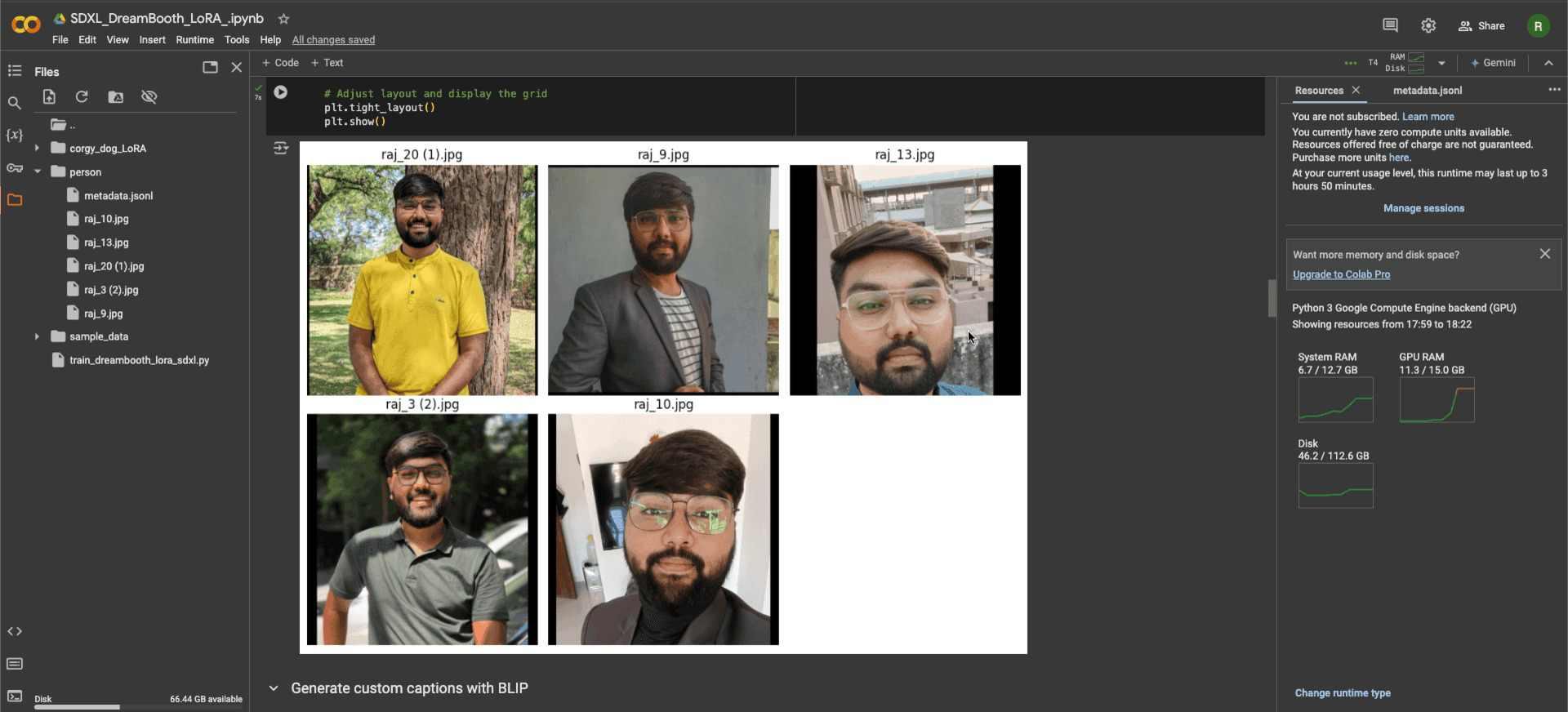The height and width of the screenshot is (712, 1568).
Task: Open the Variables panel icon
Action: (15, 135)
